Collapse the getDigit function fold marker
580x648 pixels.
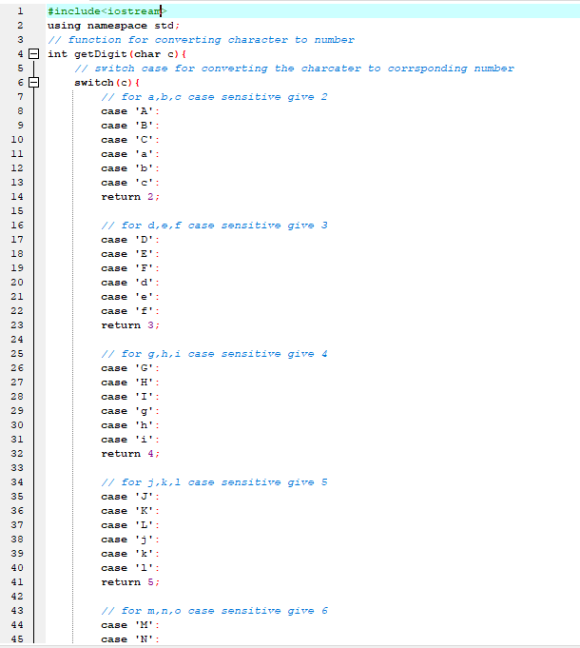[33, 54]
